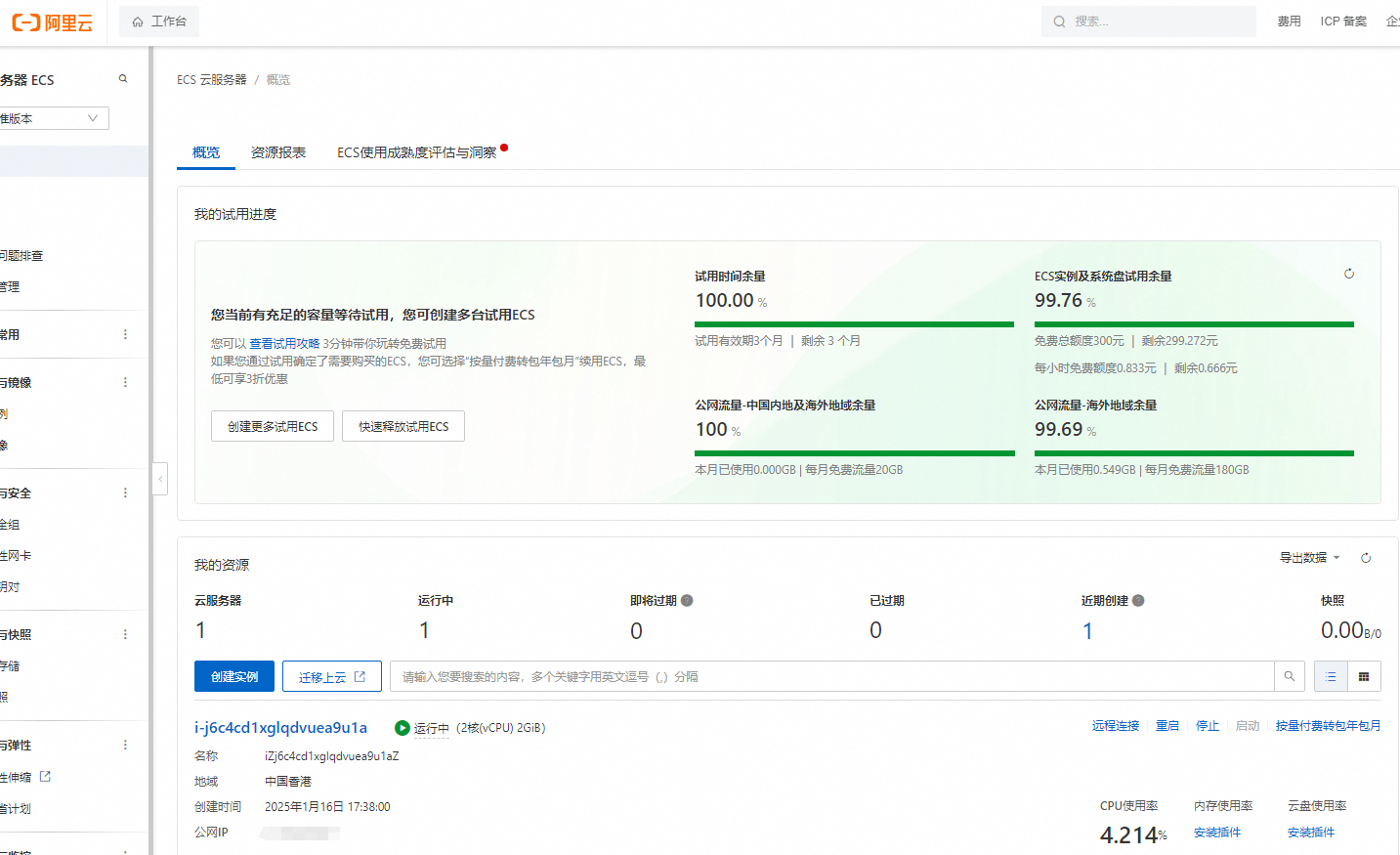Click the help icon beside 近期创建
The width and height of the screenshot is (1400, 855).
pos(1138,601)
